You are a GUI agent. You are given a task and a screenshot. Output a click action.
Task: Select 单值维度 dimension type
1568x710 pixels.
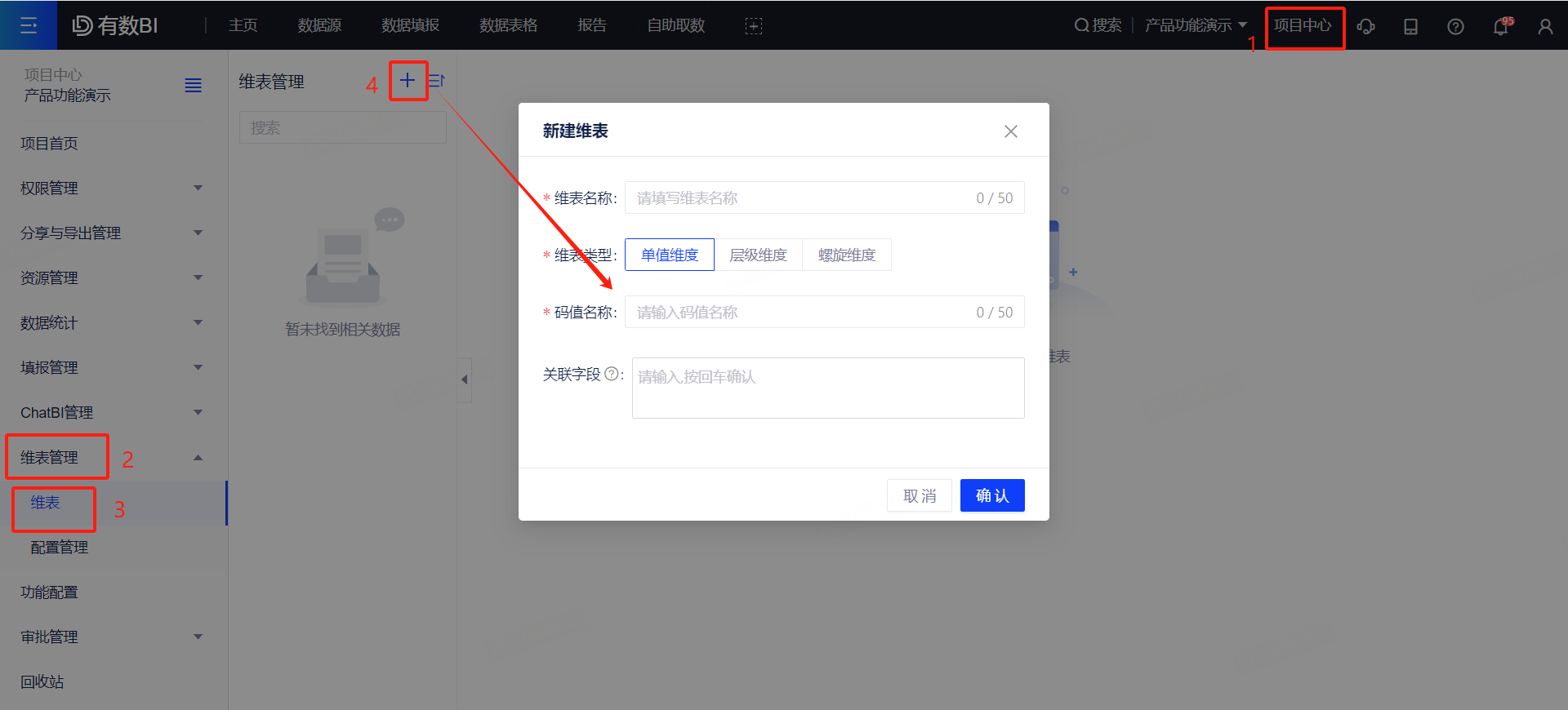point(670,255)
